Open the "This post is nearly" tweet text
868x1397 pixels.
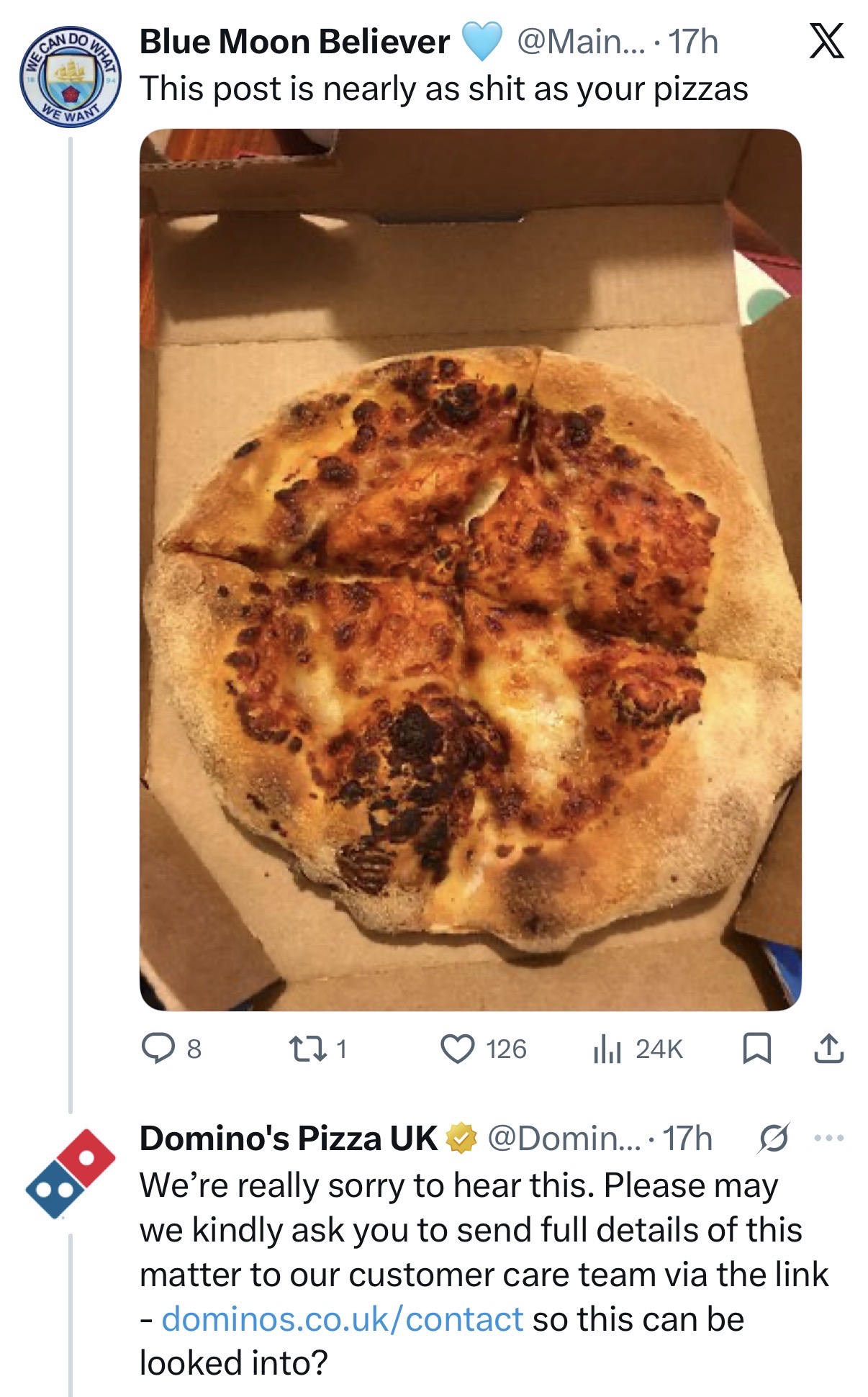(x=443, y=89)
